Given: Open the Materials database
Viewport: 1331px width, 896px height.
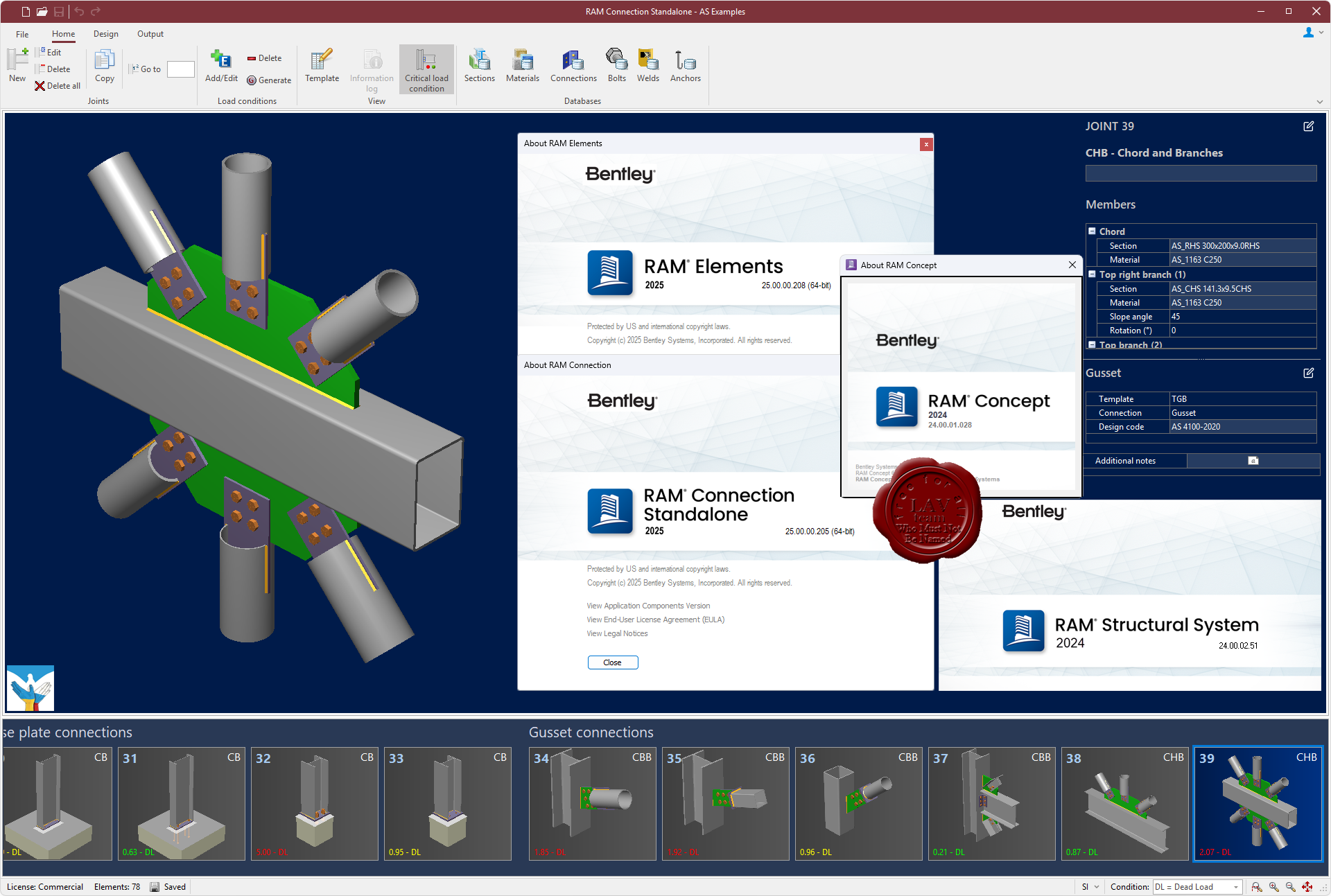Looking at the screenshot, I should click(x=522, y=66).
